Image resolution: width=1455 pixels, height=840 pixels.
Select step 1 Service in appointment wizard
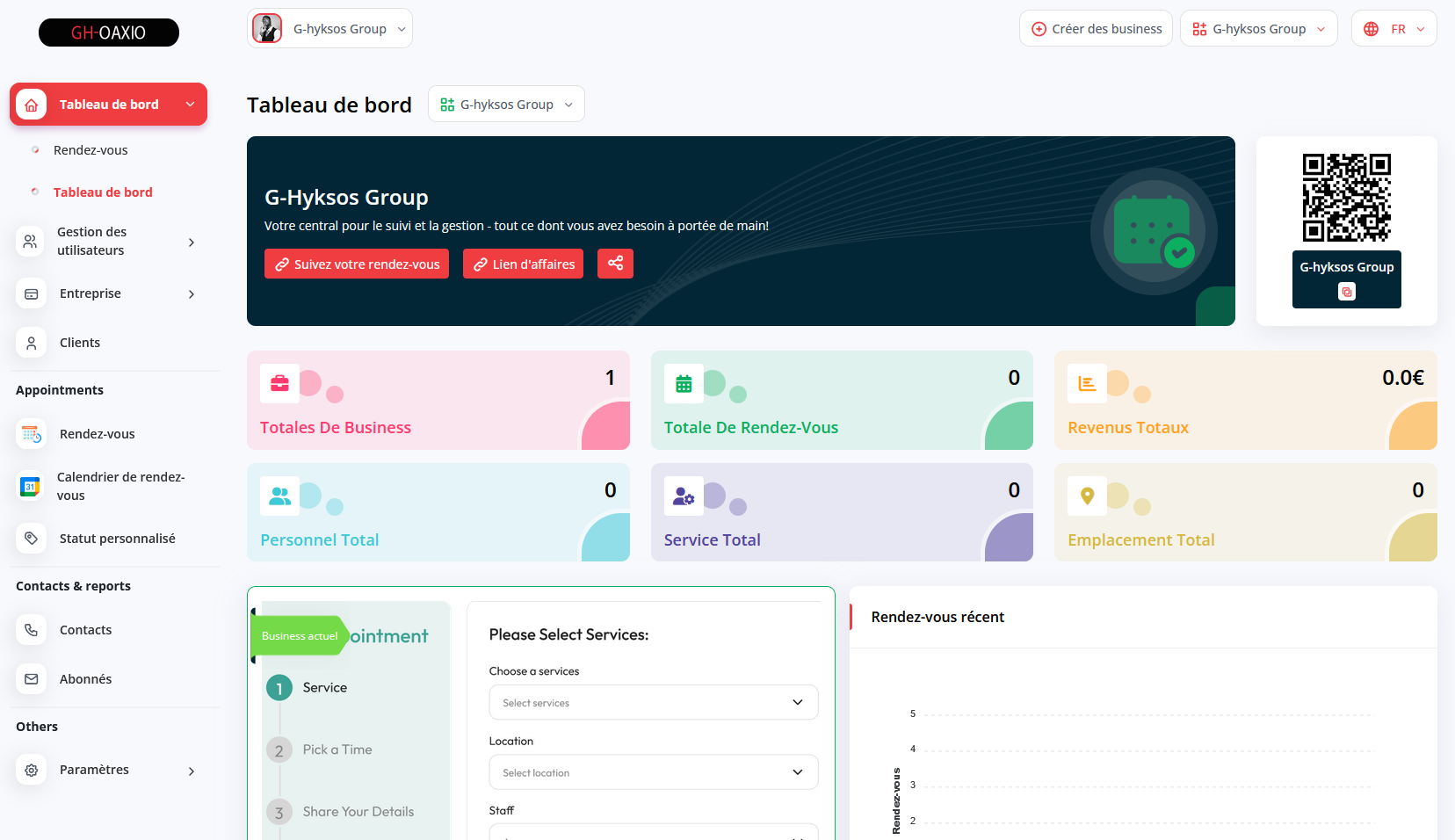click(307, 688)
